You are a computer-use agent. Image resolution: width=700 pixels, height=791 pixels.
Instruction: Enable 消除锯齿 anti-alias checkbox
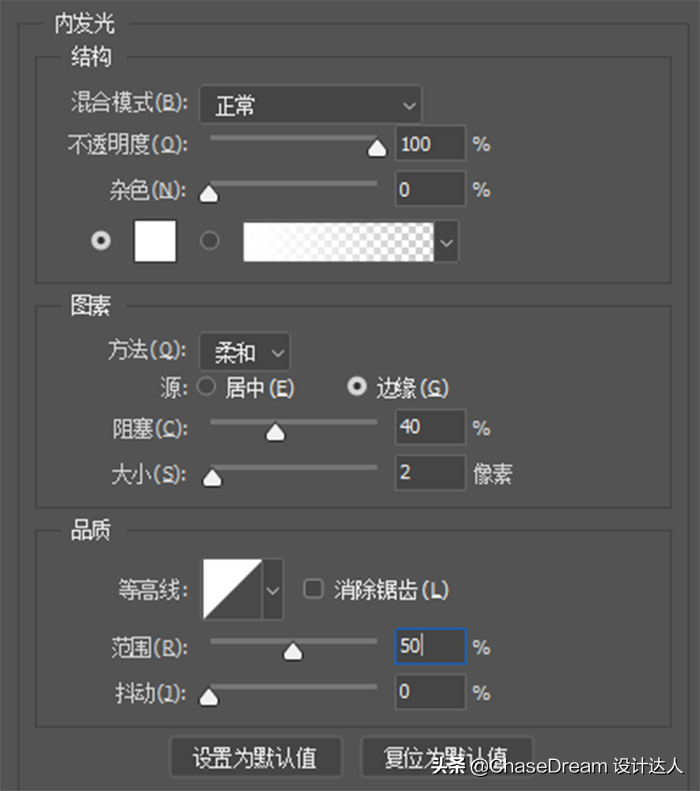coord(314,589)
